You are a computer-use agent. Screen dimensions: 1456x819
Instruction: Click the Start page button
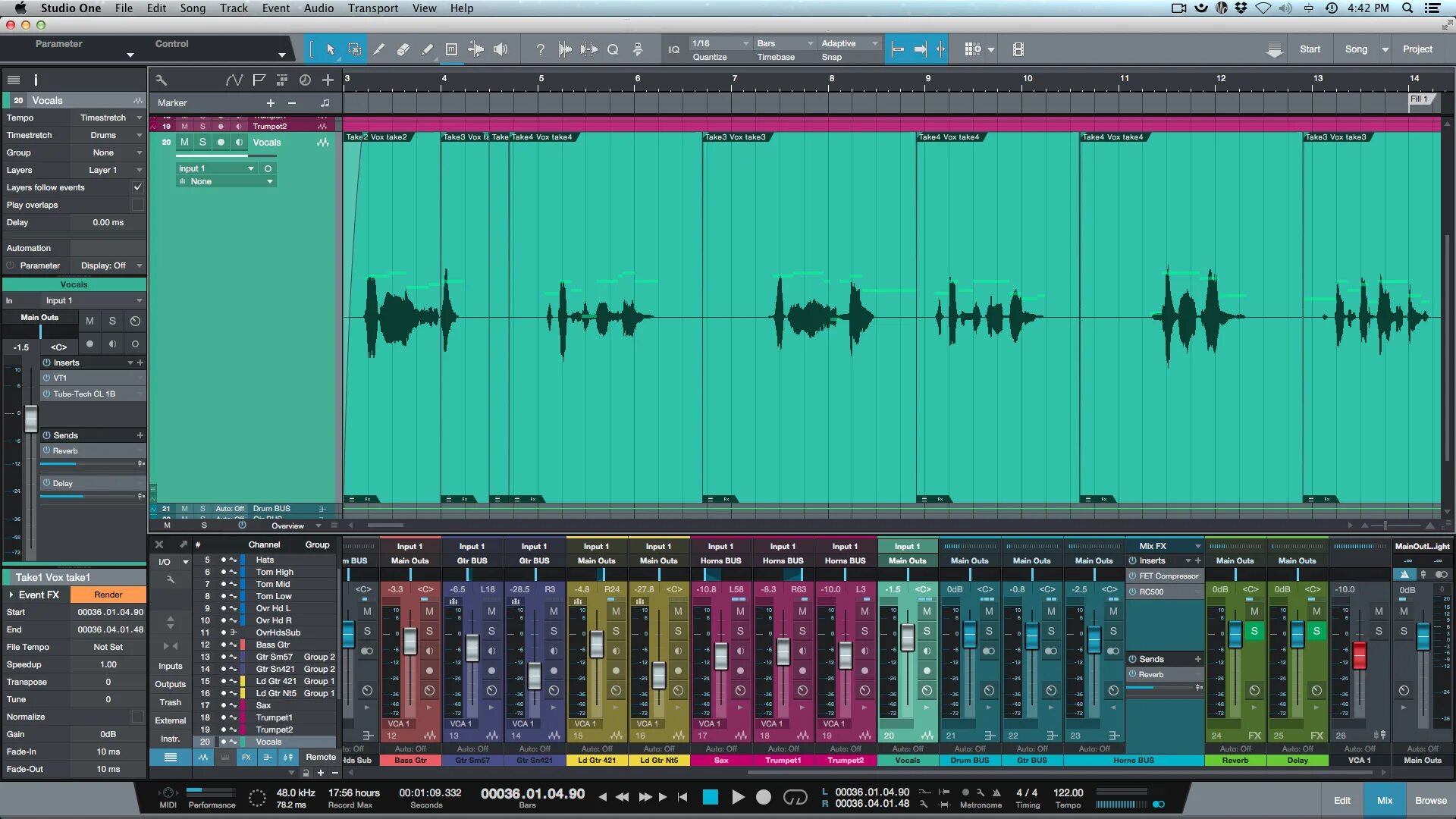[x=1310, y=49]
